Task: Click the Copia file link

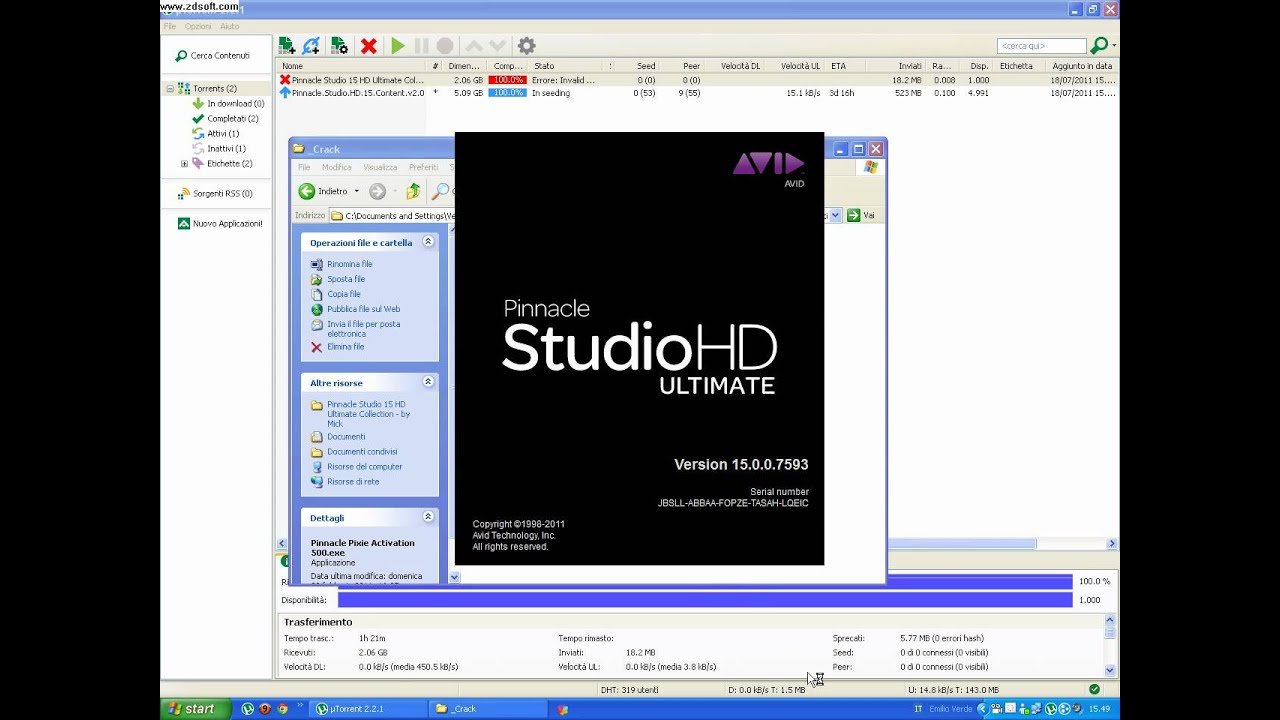Action: (344, 295)
